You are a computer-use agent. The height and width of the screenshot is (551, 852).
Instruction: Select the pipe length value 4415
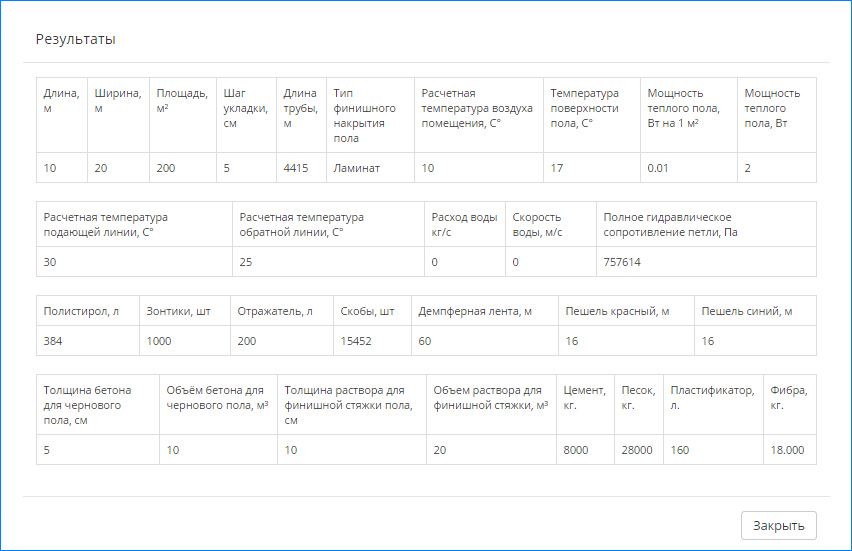pos(295,168)
